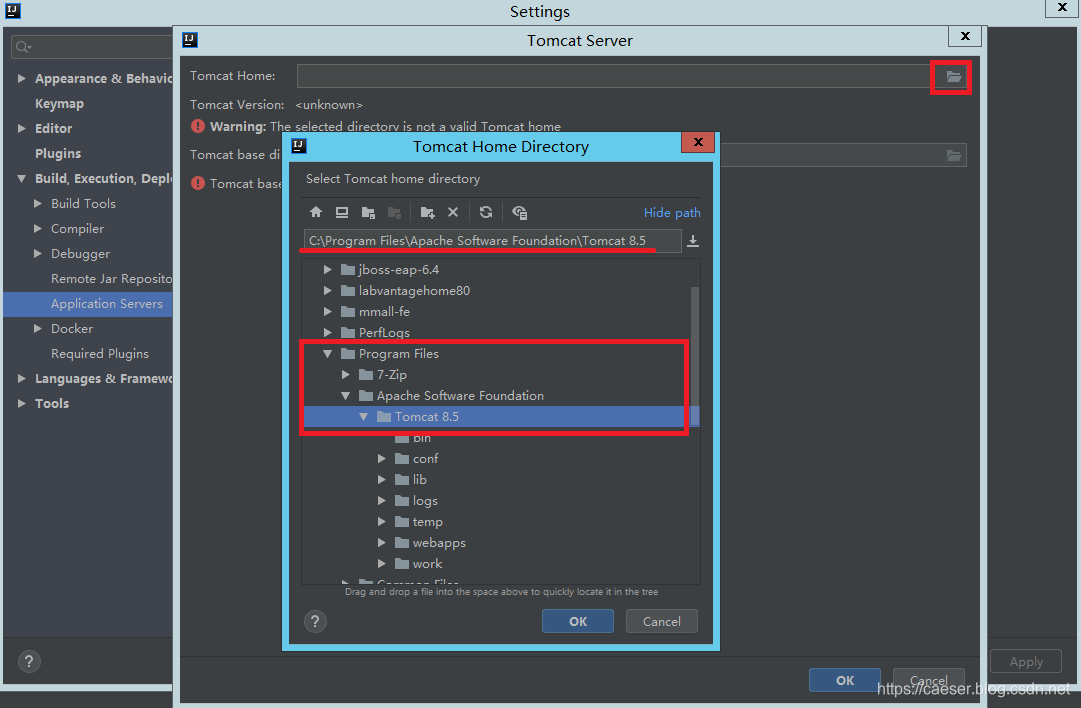
Task: Select the webapps folder
Action: [438, 543]
